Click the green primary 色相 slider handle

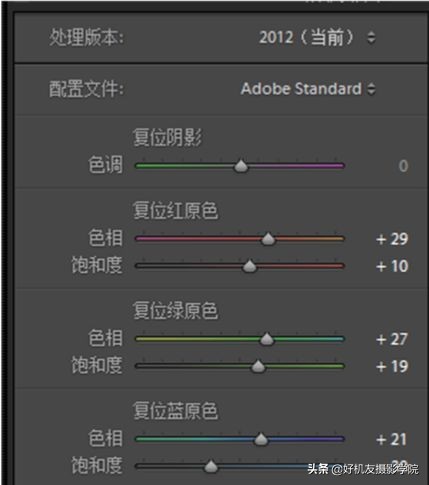267,339
